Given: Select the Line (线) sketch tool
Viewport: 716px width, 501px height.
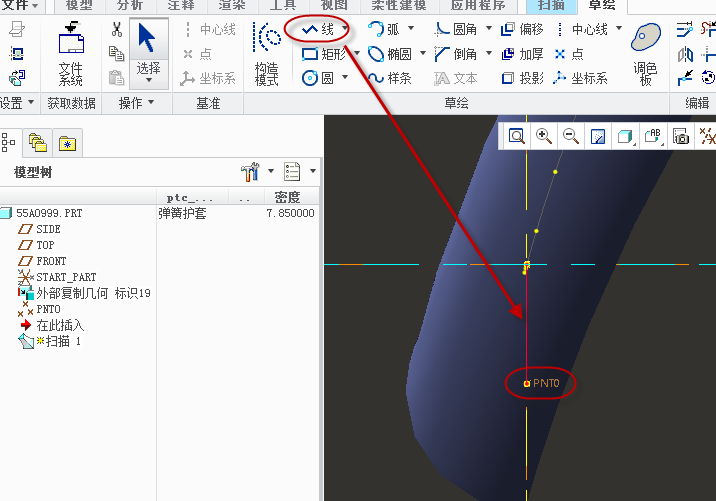Looking at the screenshot, I should pos(318,30).
